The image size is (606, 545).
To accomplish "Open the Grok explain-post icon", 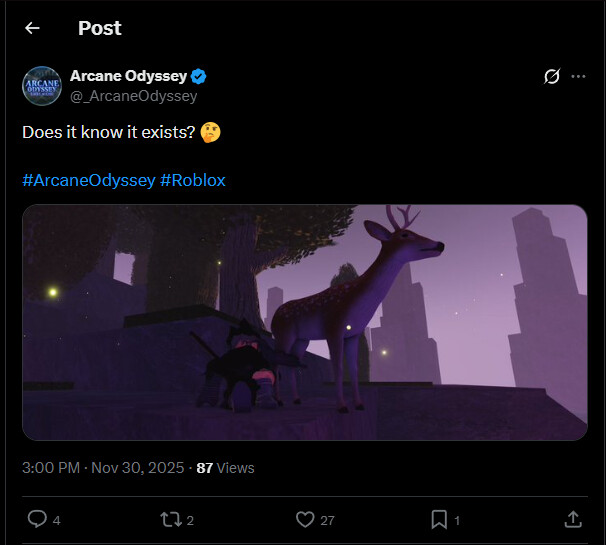I will click(550, 77).
